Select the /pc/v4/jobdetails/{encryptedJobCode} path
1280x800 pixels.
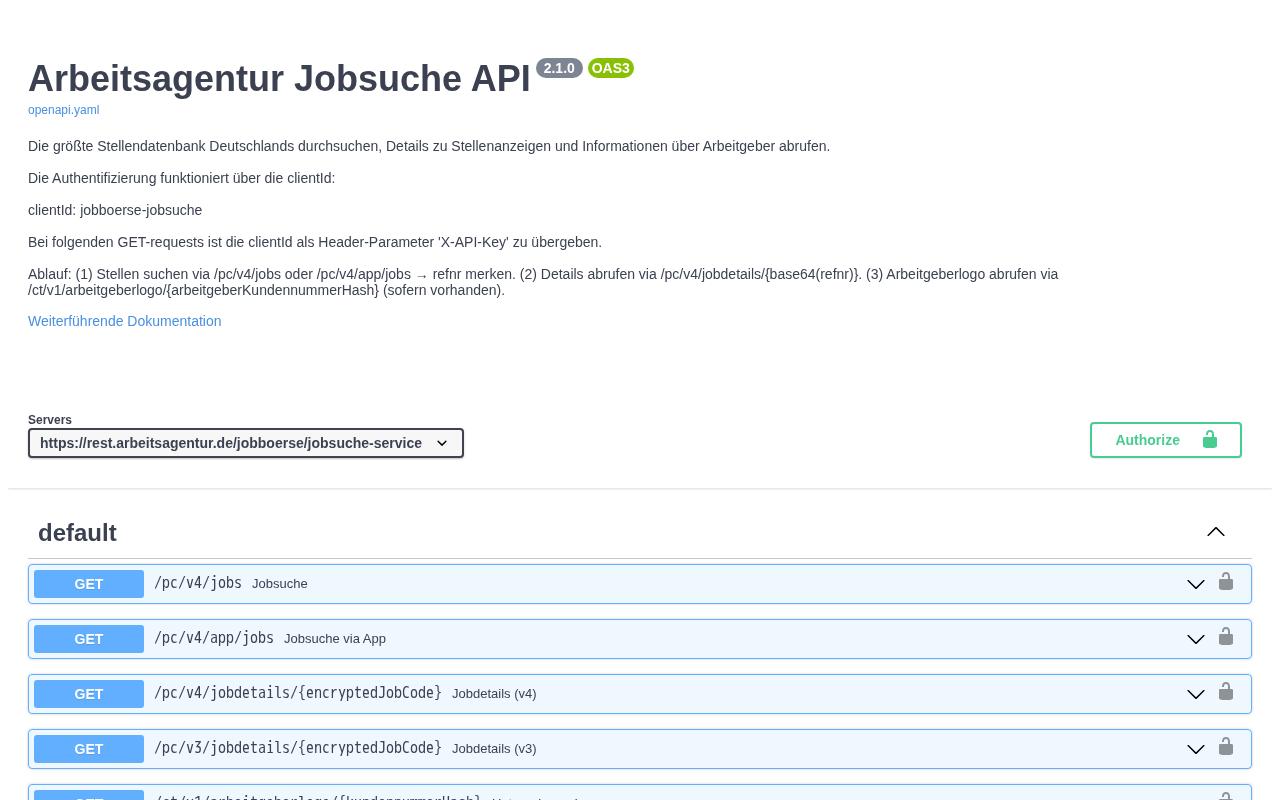click(x=298, y=693)
